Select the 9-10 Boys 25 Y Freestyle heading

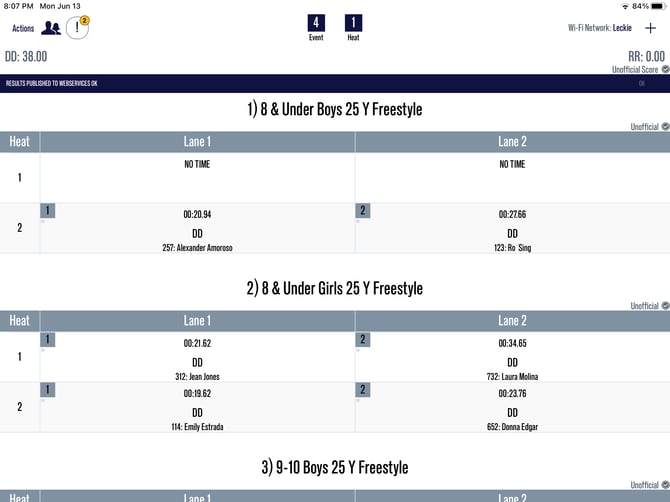click(x=335, y=467)
